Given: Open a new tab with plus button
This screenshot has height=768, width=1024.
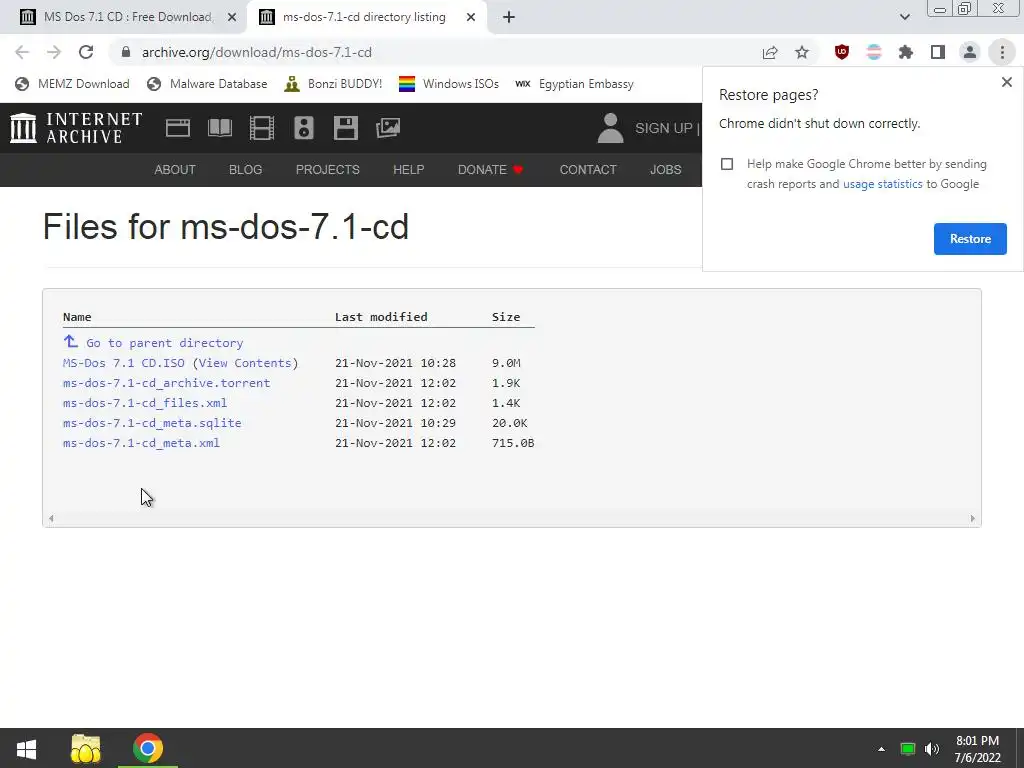Looking at the screenshot, I should (509, 17).
